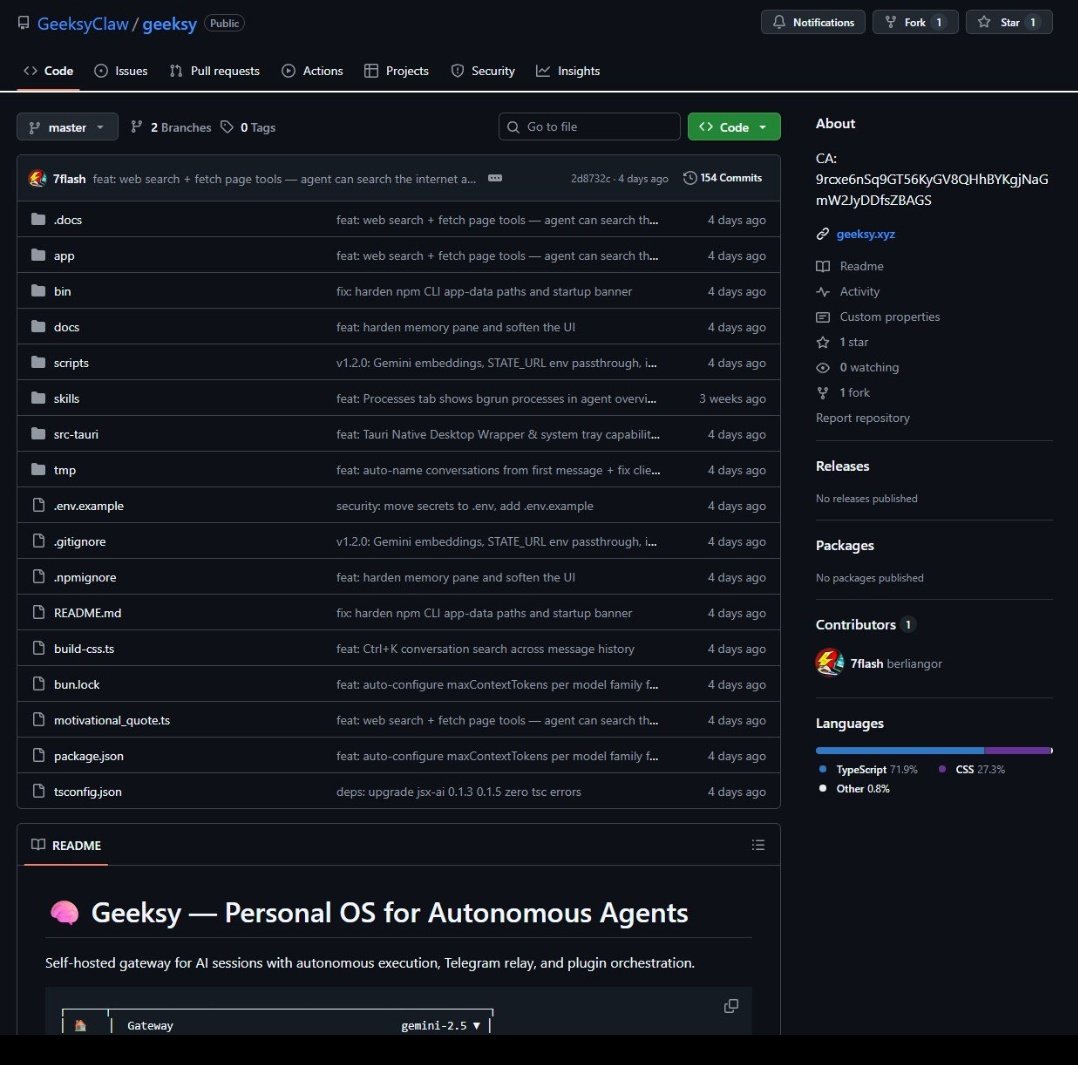Select the Code tab
Image resolution: width=1078 pixels, height=1065 pixels.
48,71
